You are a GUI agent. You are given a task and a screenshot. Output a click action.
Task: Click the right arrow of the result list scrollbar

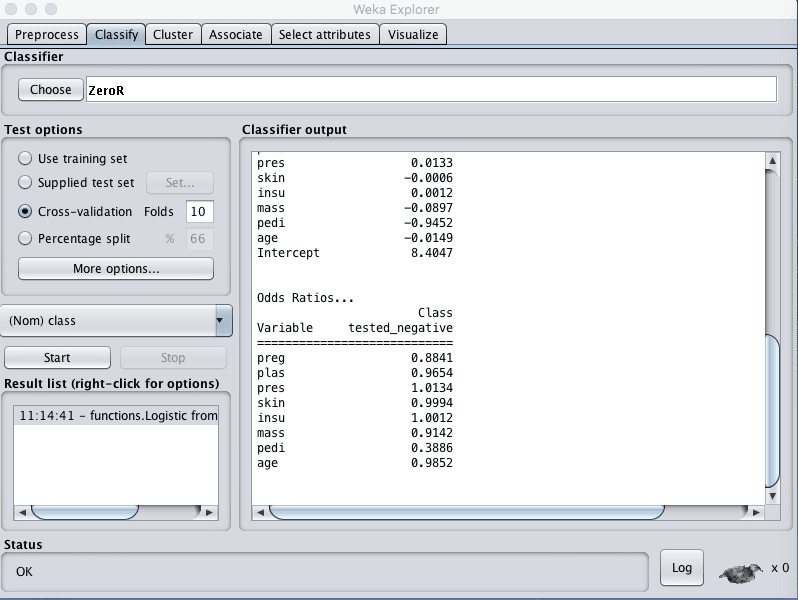209,512
